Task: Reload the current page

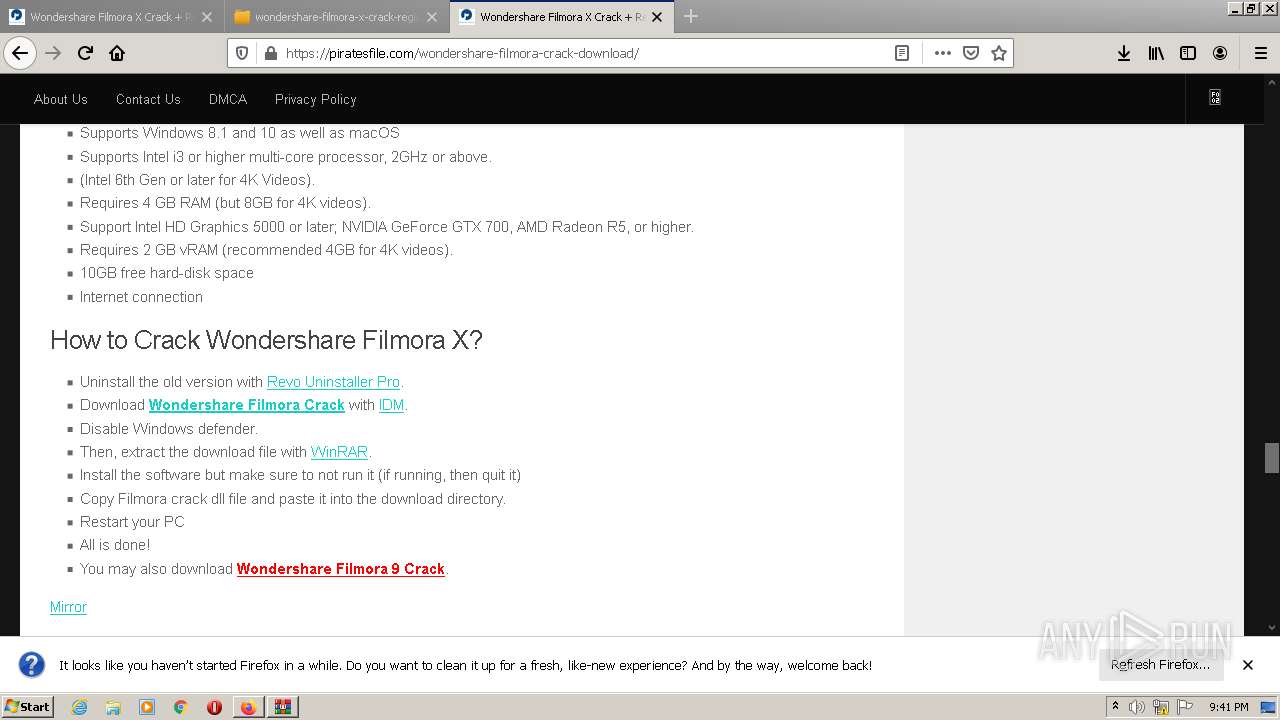Action: [x=85, y=53]
